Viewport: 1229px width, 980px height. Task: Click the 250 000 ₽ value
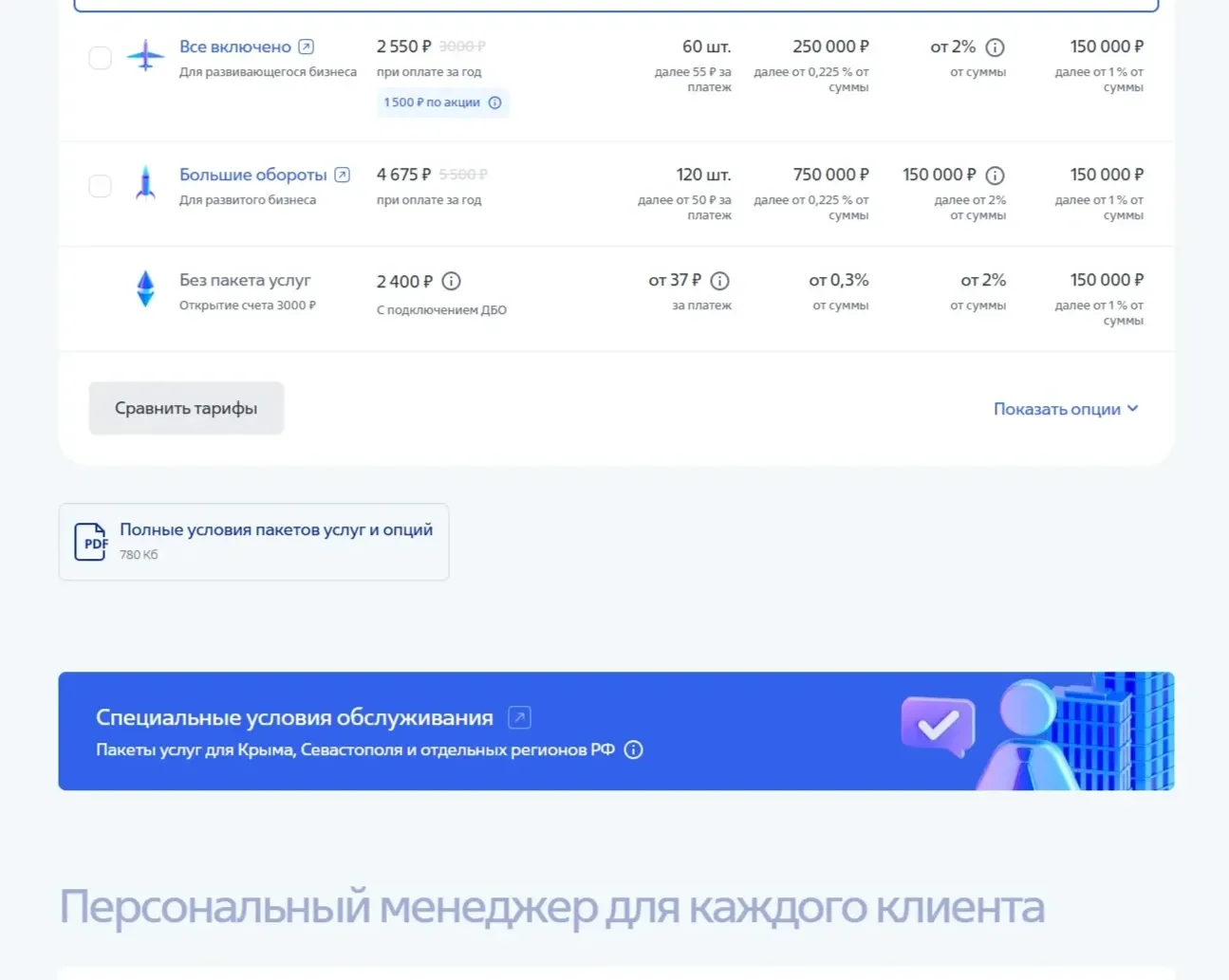830,46
